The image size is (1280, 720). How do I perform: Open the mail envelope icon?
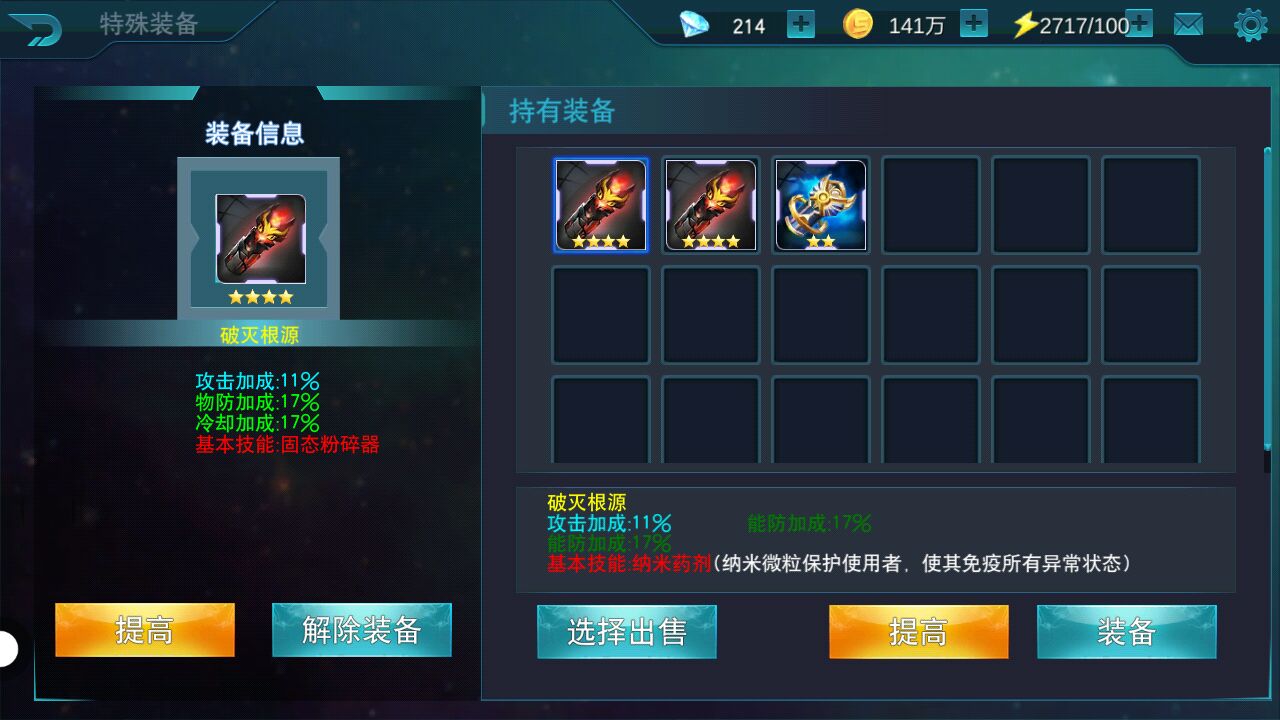[x=1188, y=25]
